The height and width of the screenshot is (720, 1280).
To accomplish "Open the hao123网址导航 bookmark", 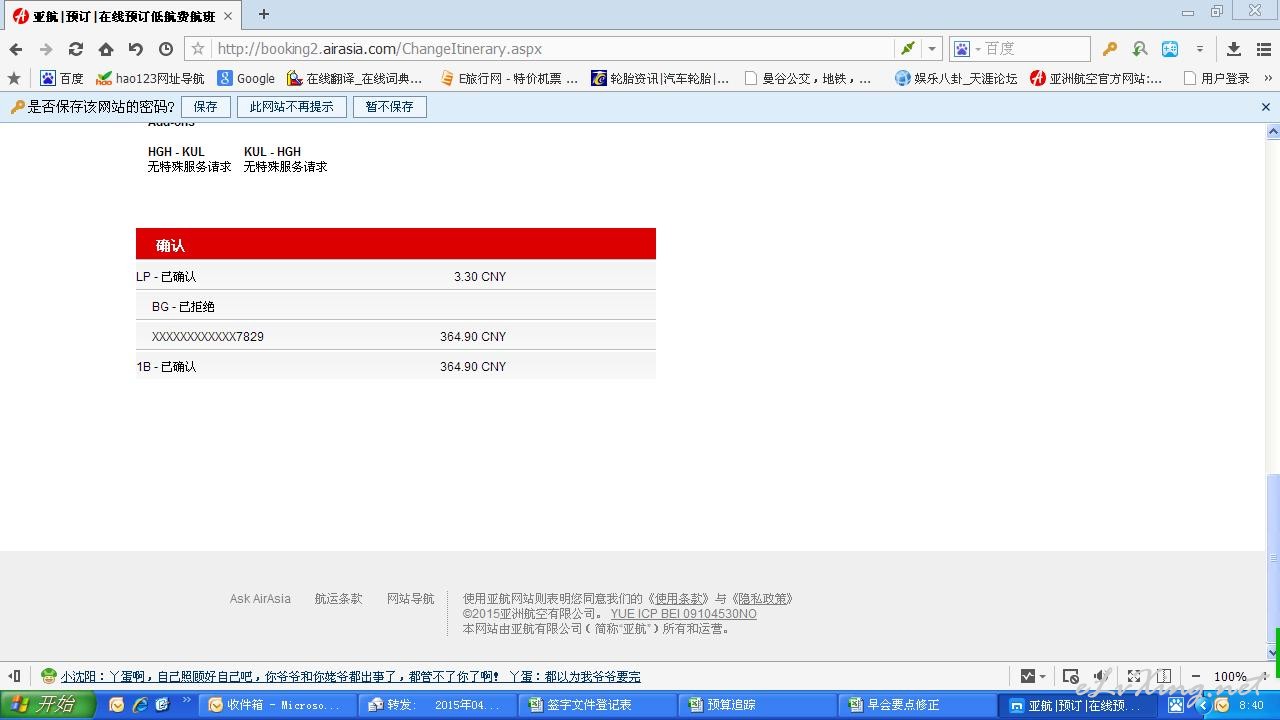I will 150,78.
